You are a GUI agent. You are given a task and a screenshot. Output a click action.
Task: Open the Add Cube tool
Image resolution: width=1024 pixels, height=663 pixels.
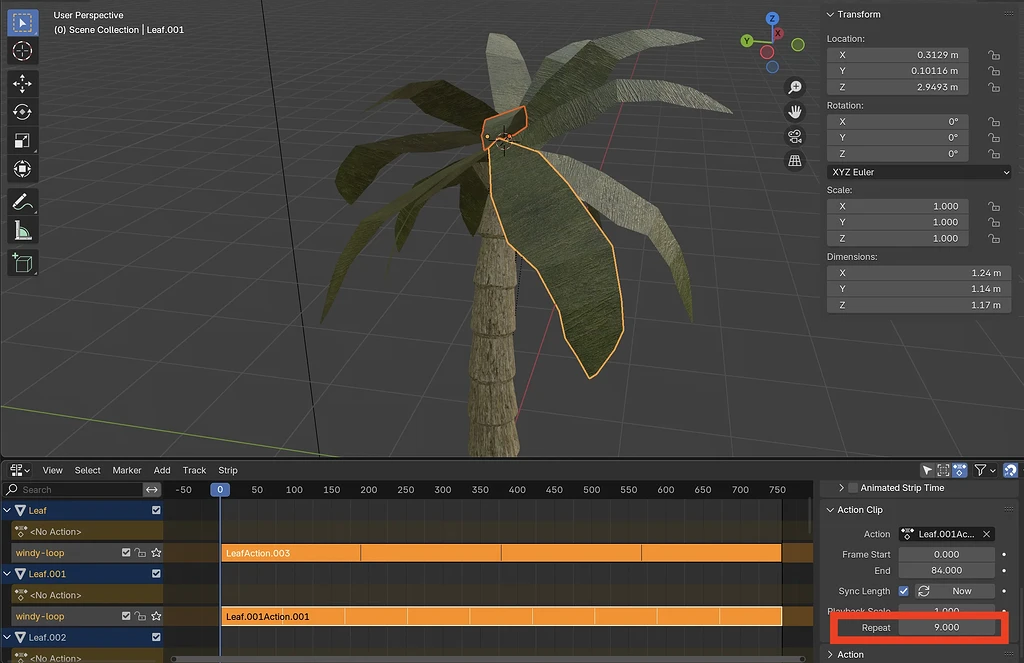22,263
